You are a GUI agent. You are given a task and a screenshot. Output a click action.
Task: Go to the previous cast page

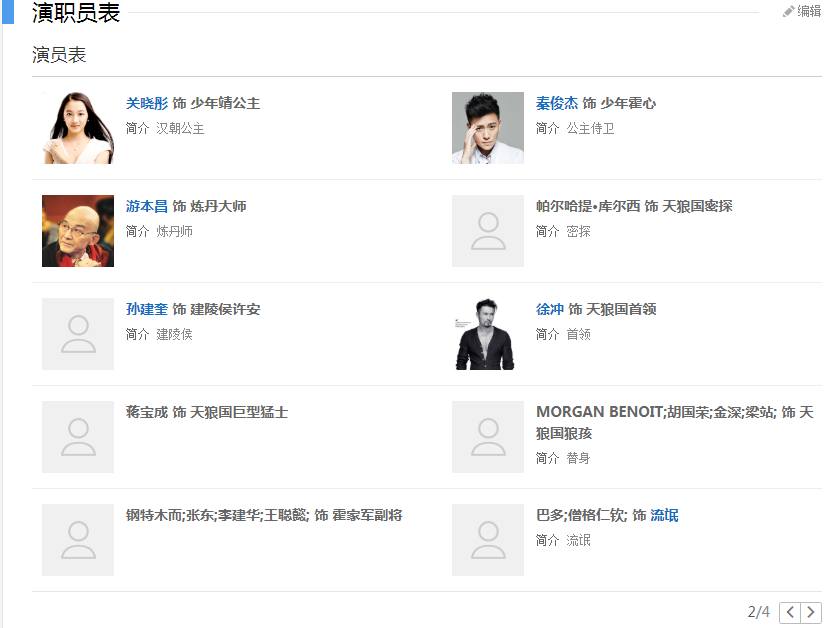point(789,612)
